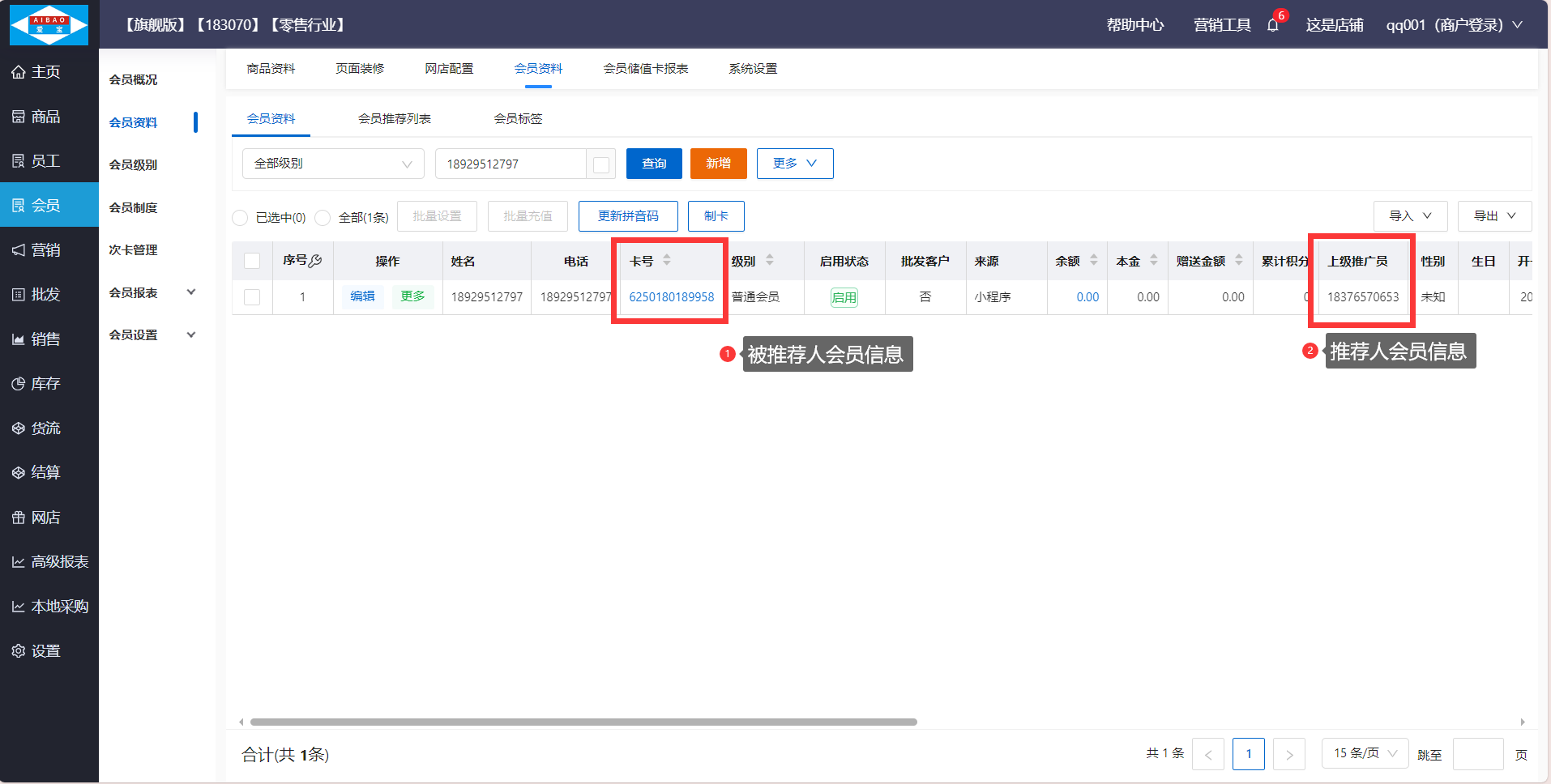Check the row 1 member checkbox
This screenshot has width=1551, height=784.
tap(252, 297)
